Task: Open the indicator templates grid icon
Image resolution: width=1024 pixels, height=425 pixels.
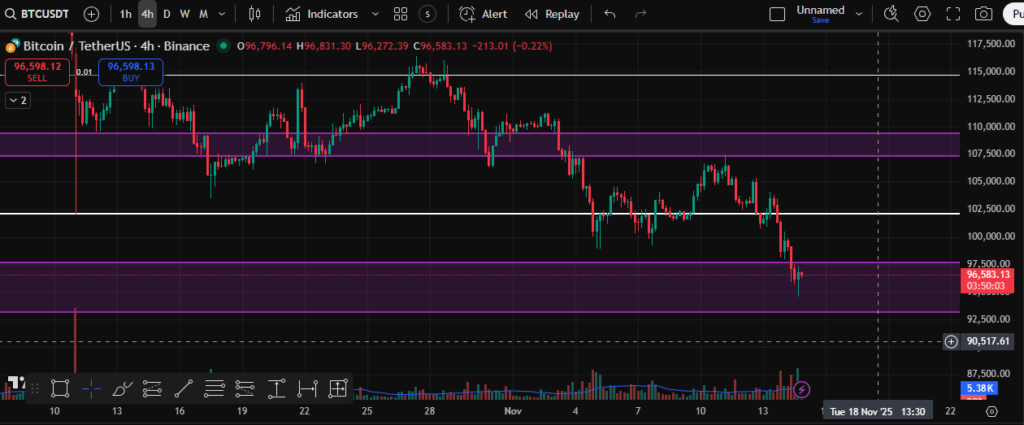Action: [x=400, y=14]
